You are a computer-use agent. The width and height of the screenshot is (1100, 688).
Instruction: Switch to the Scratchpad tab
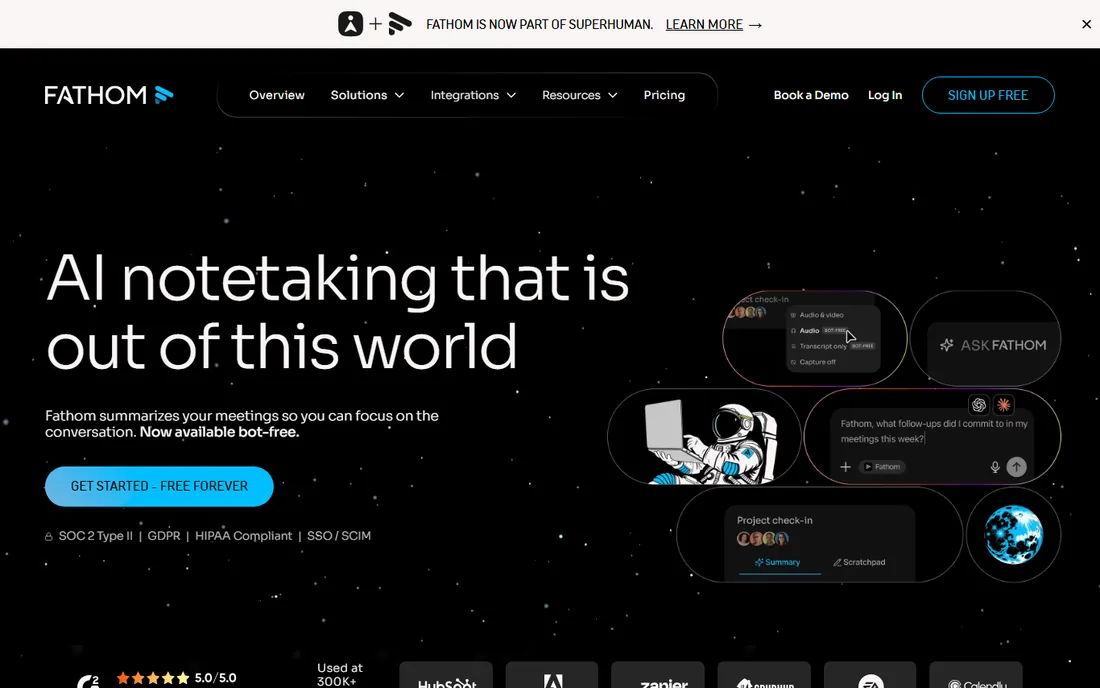(859, 562)
